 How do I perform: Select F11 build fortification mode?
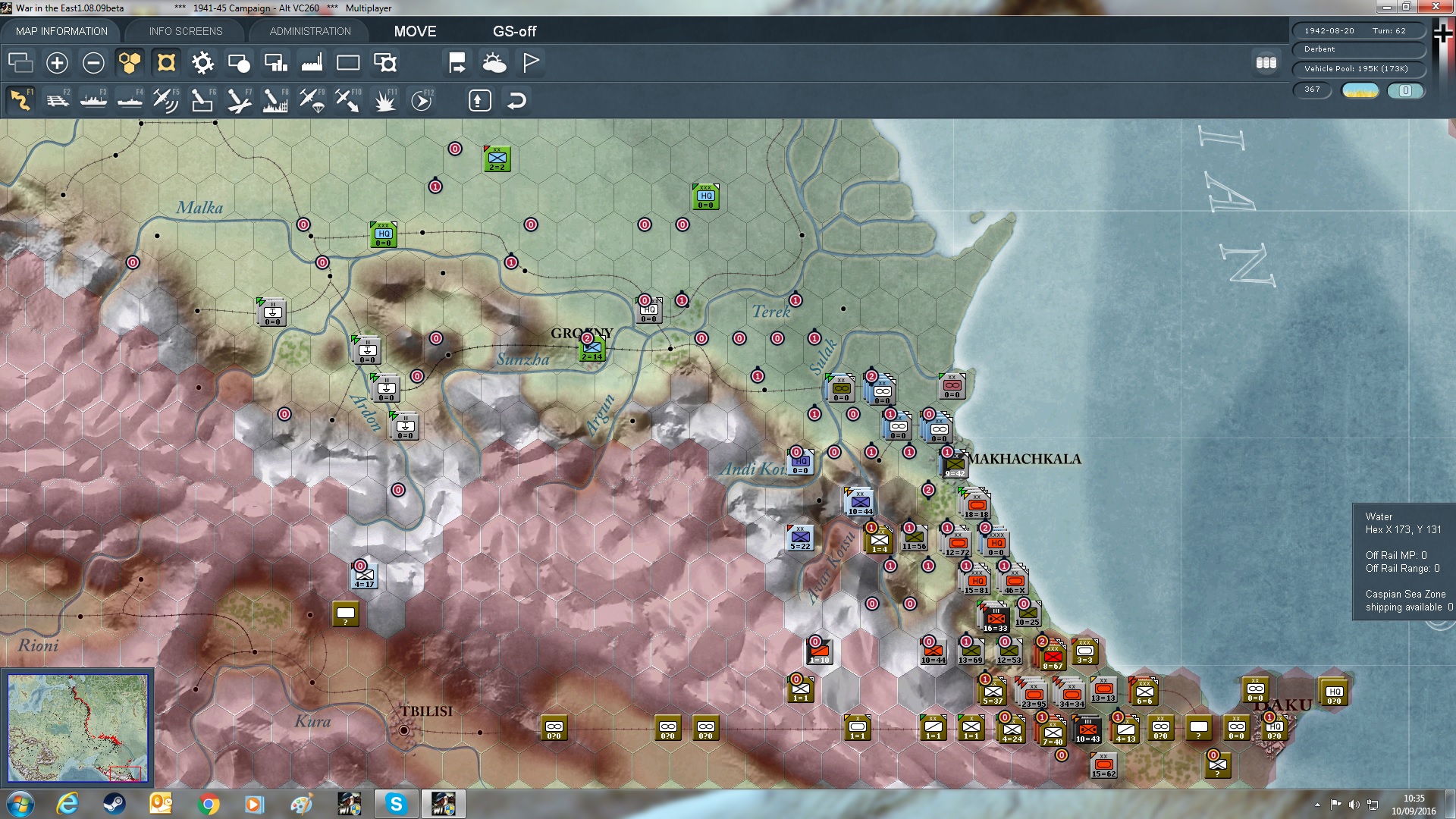tap(385, 100)
